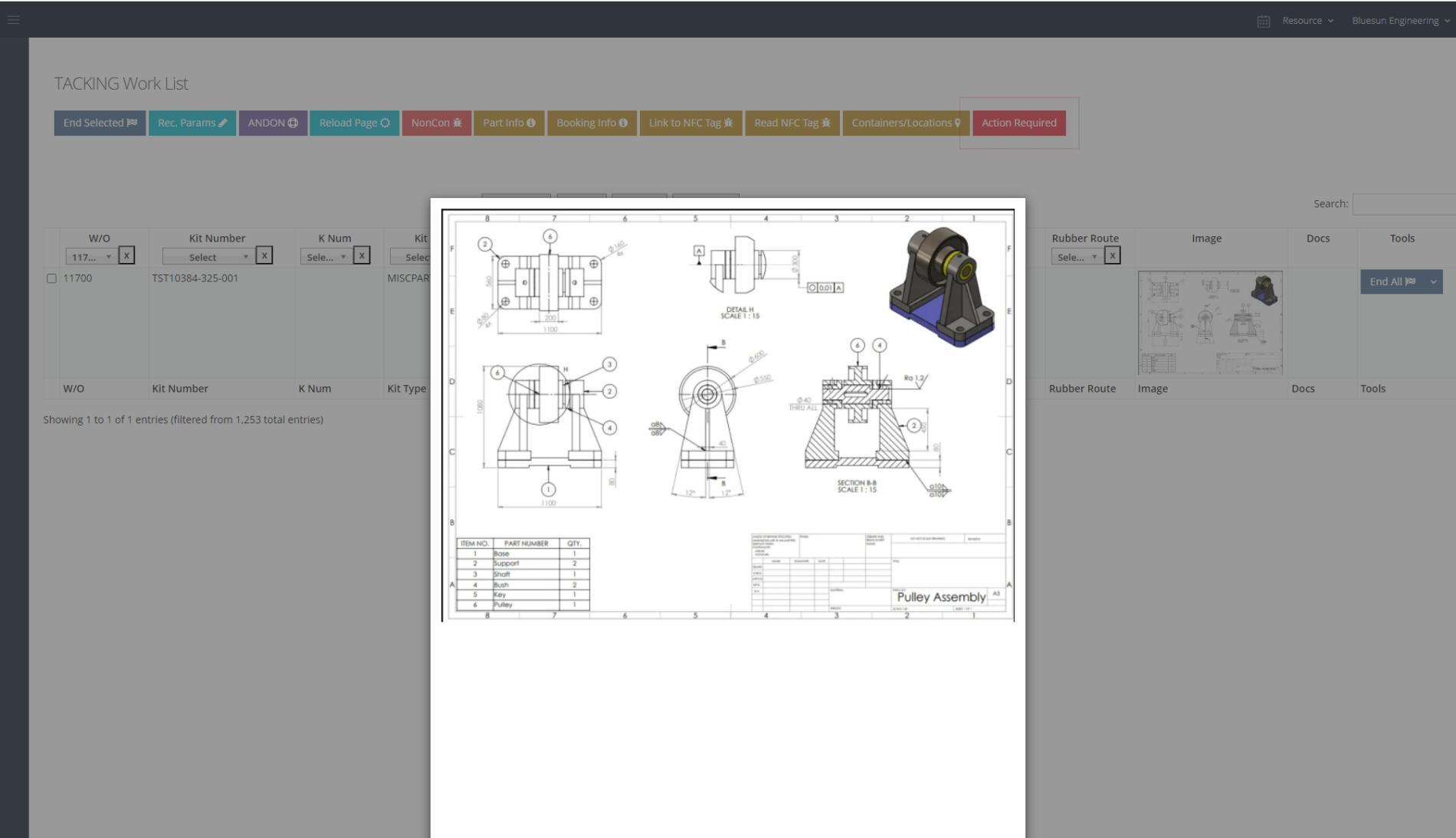
Task: Clear the Kit Number filter with X
Action: point(264,255)
